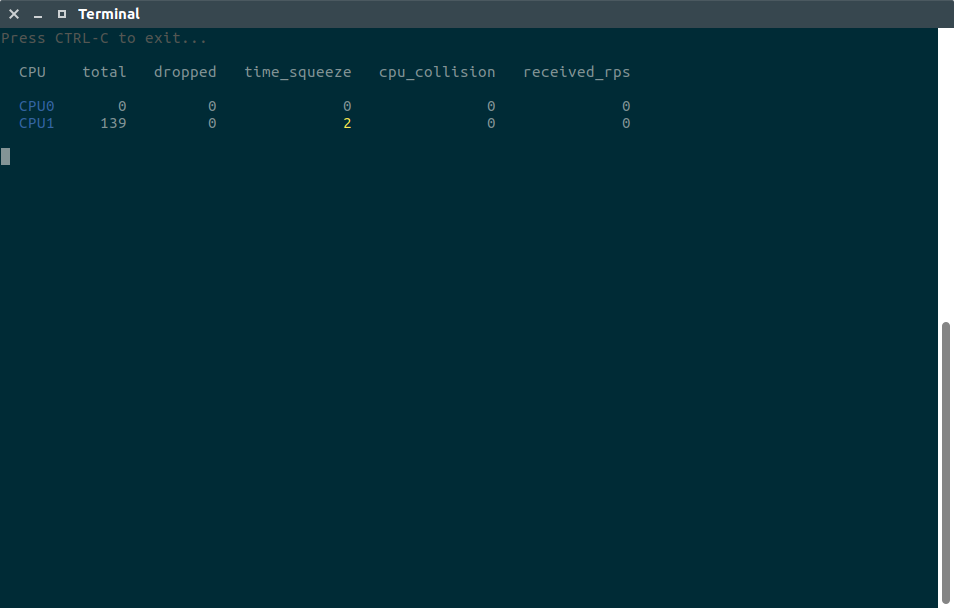This screenshot has width=954, height=608.
Task: Click the CPU0 row label
Action: (x=37, y=106)
